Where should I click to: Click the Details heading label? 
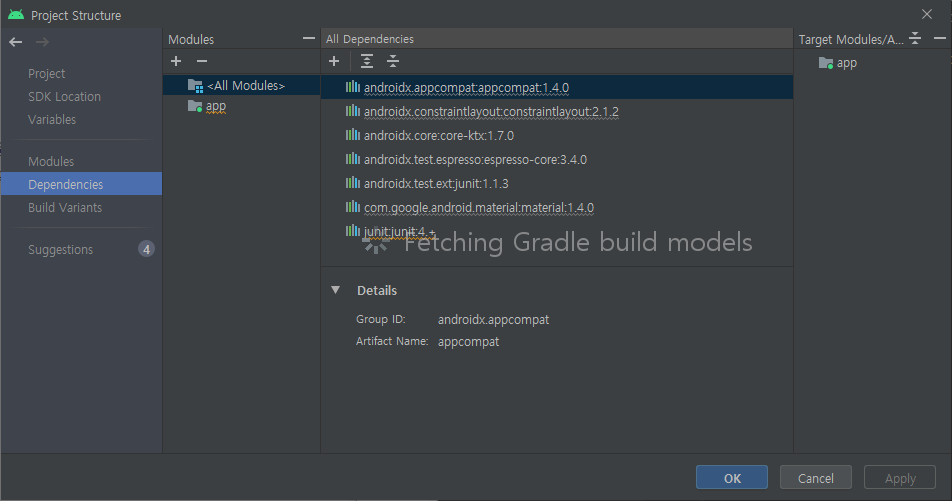pos(376,290)
